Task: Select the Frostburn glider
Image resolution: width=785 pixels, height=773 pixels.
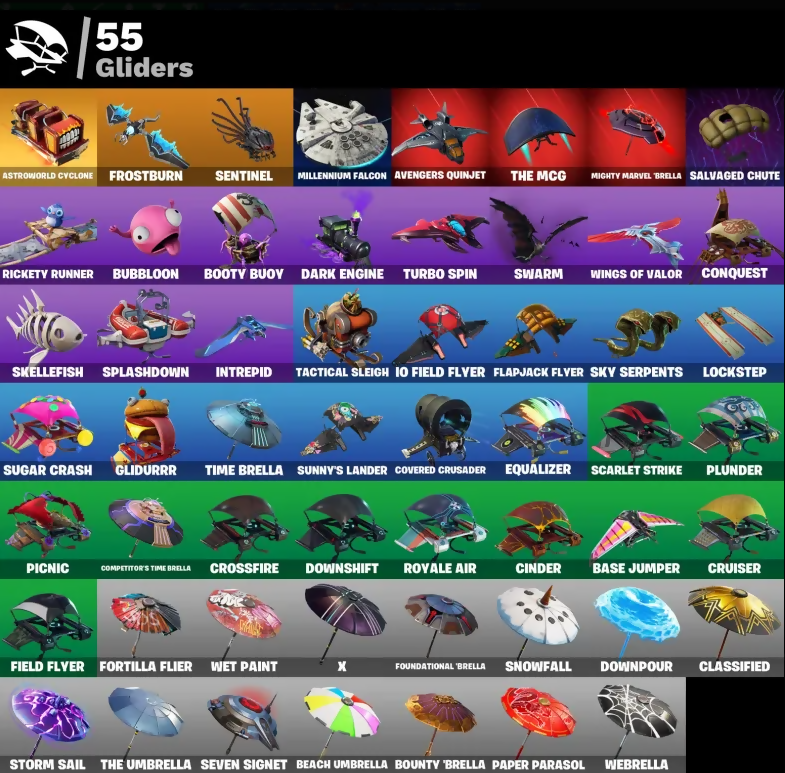Action: pos(146,137)
